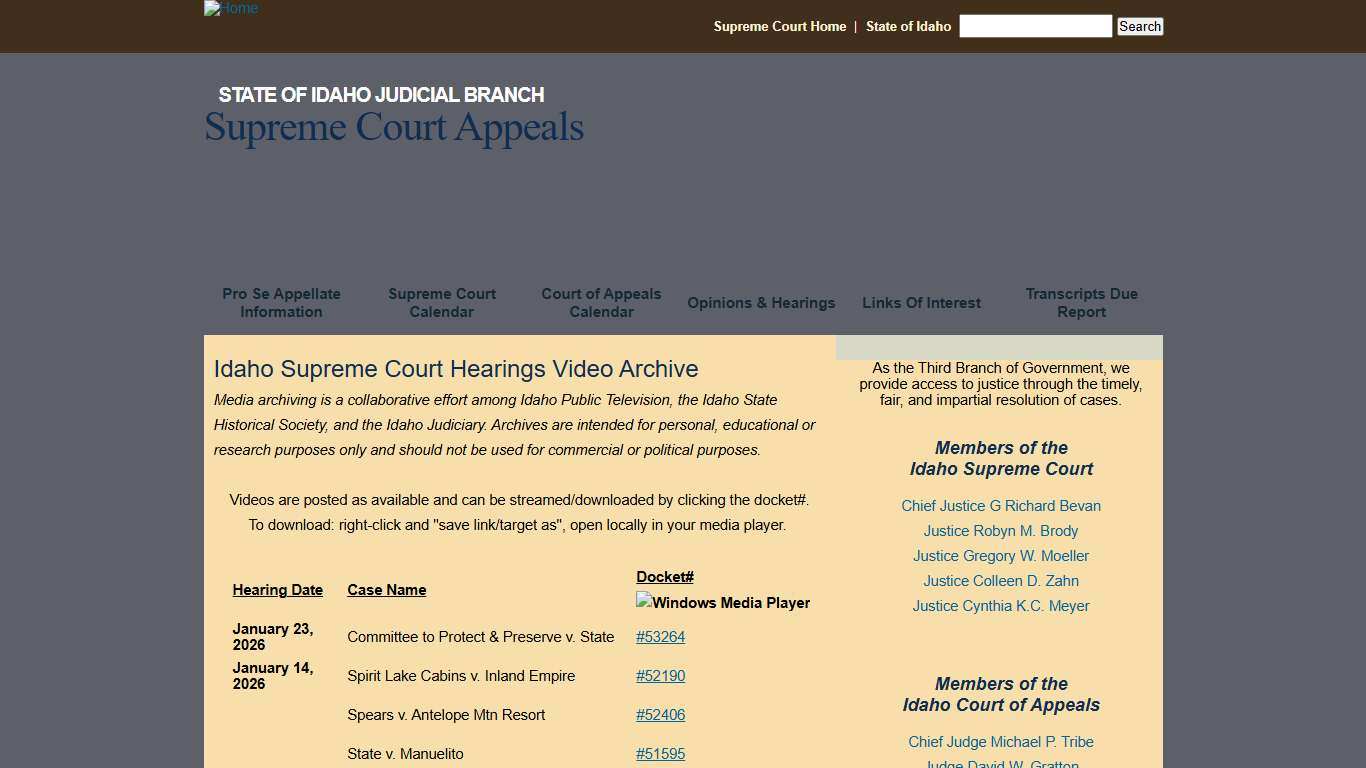The width and height of the screenshot is (1366, 768).
Task: Open the Court of Appeals Calendar tab
Action: click(600, 303)
